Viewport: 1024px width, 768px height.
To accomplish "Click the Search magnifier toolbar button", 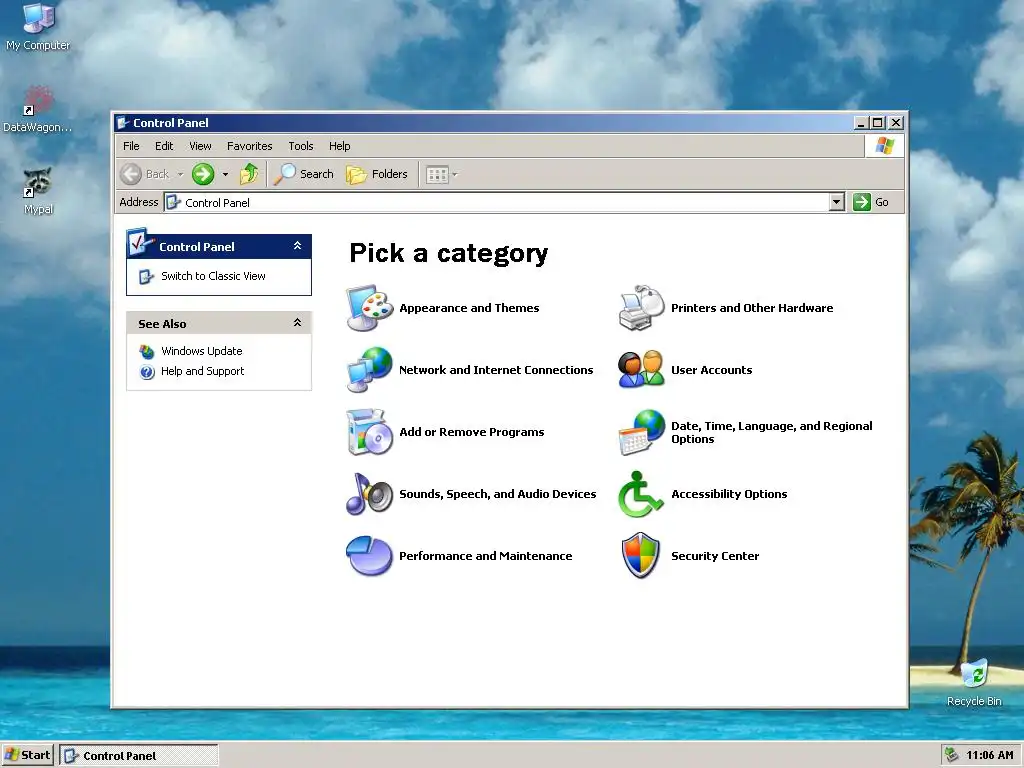I will click(304, 174).
